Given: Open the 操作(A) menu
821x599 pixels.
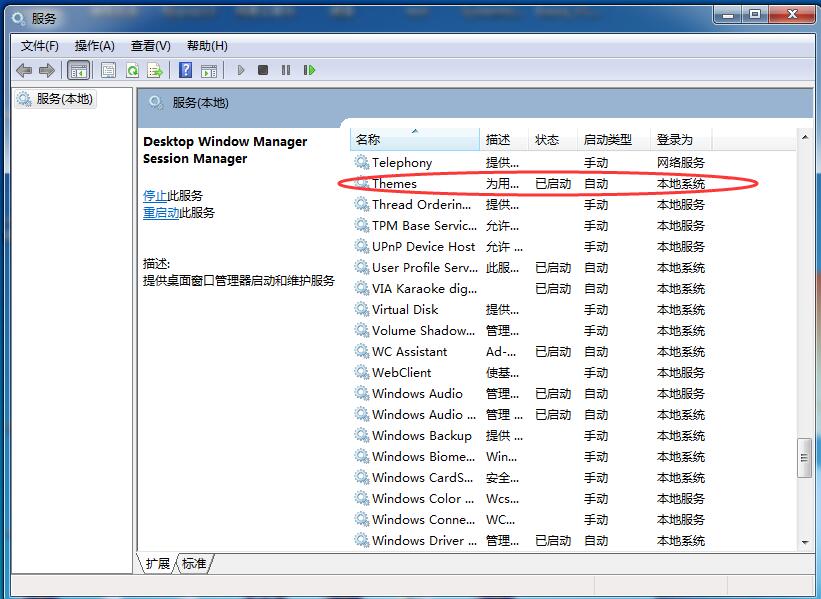Looking at the screenshot, I should pos(94,46).
